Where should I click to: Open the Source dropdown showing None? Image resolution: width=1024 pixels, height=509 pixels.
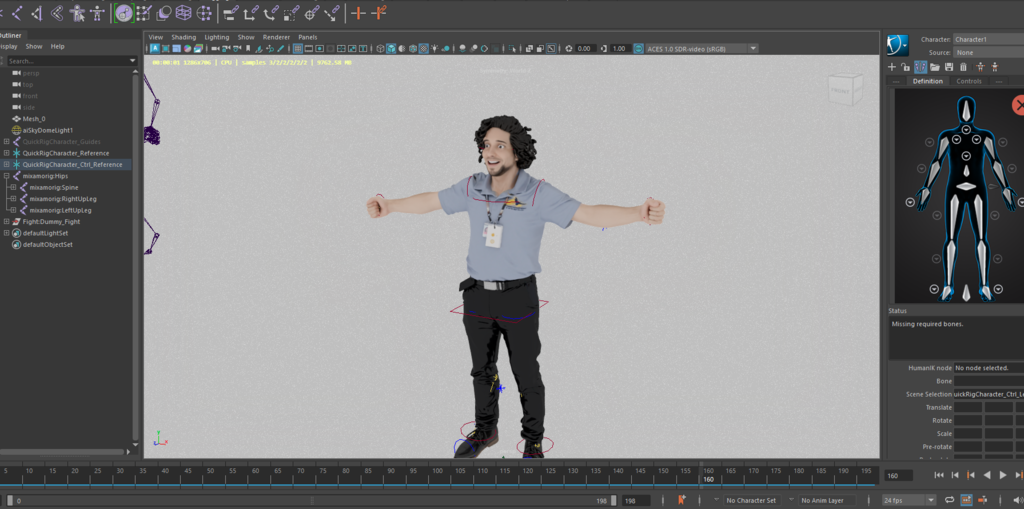coord(989,52)
